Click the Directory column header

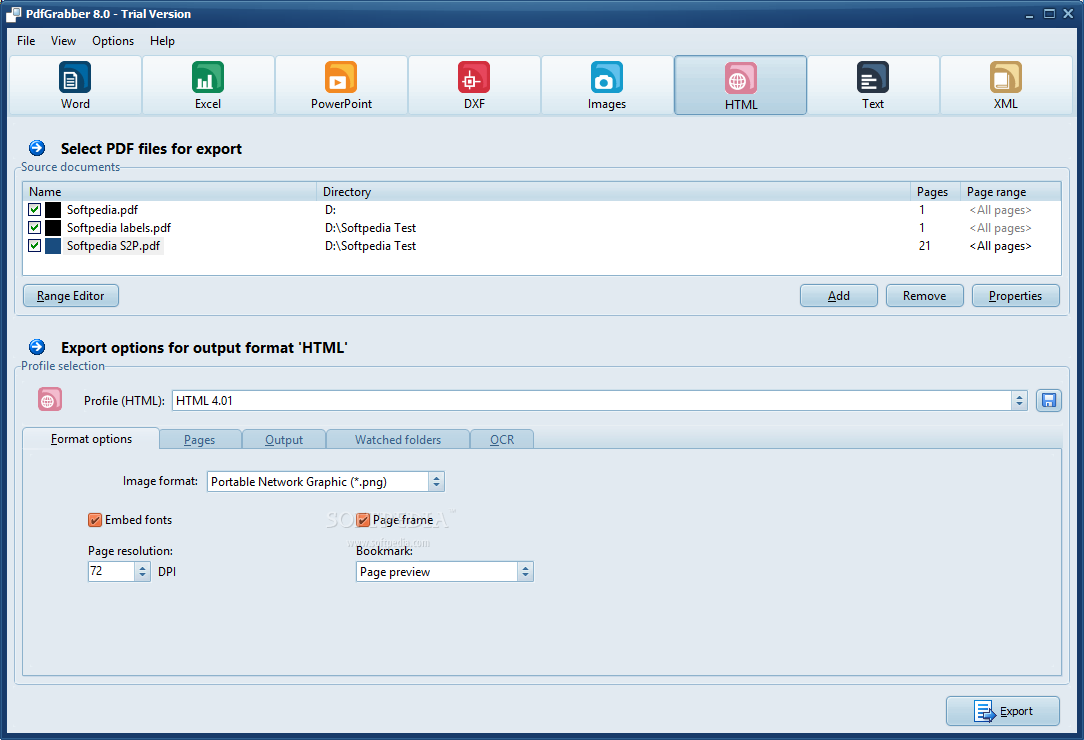pyautogui.click(x=614, y=192)
